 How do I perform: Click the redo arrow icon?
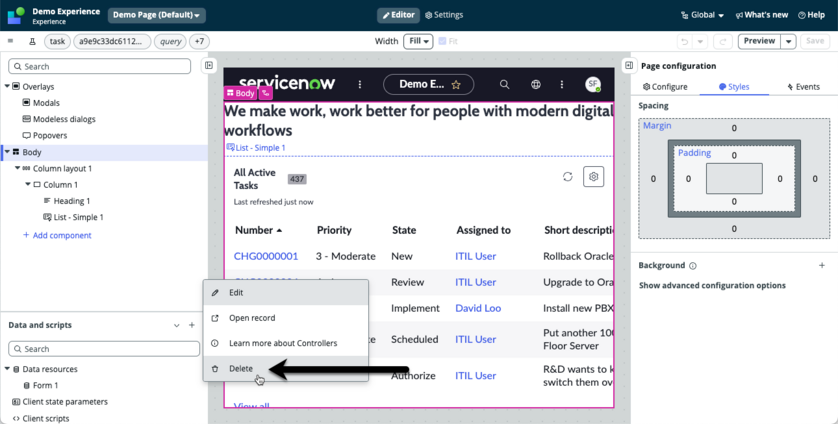point(723,41)
